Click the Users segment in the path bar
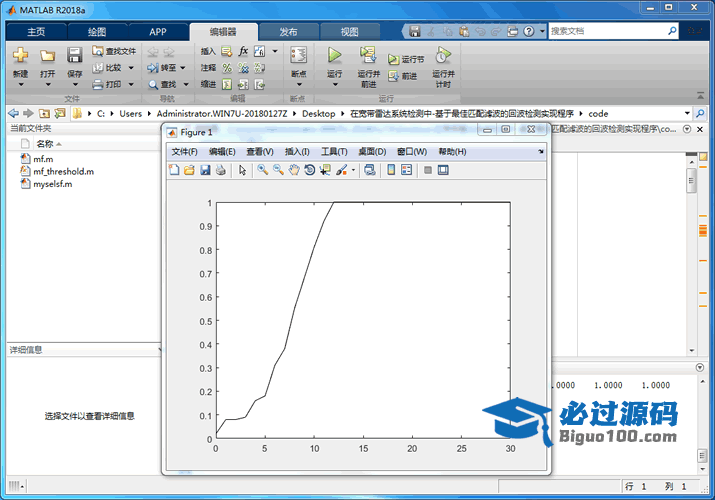The image size is (715, 500). click(130, 113)
